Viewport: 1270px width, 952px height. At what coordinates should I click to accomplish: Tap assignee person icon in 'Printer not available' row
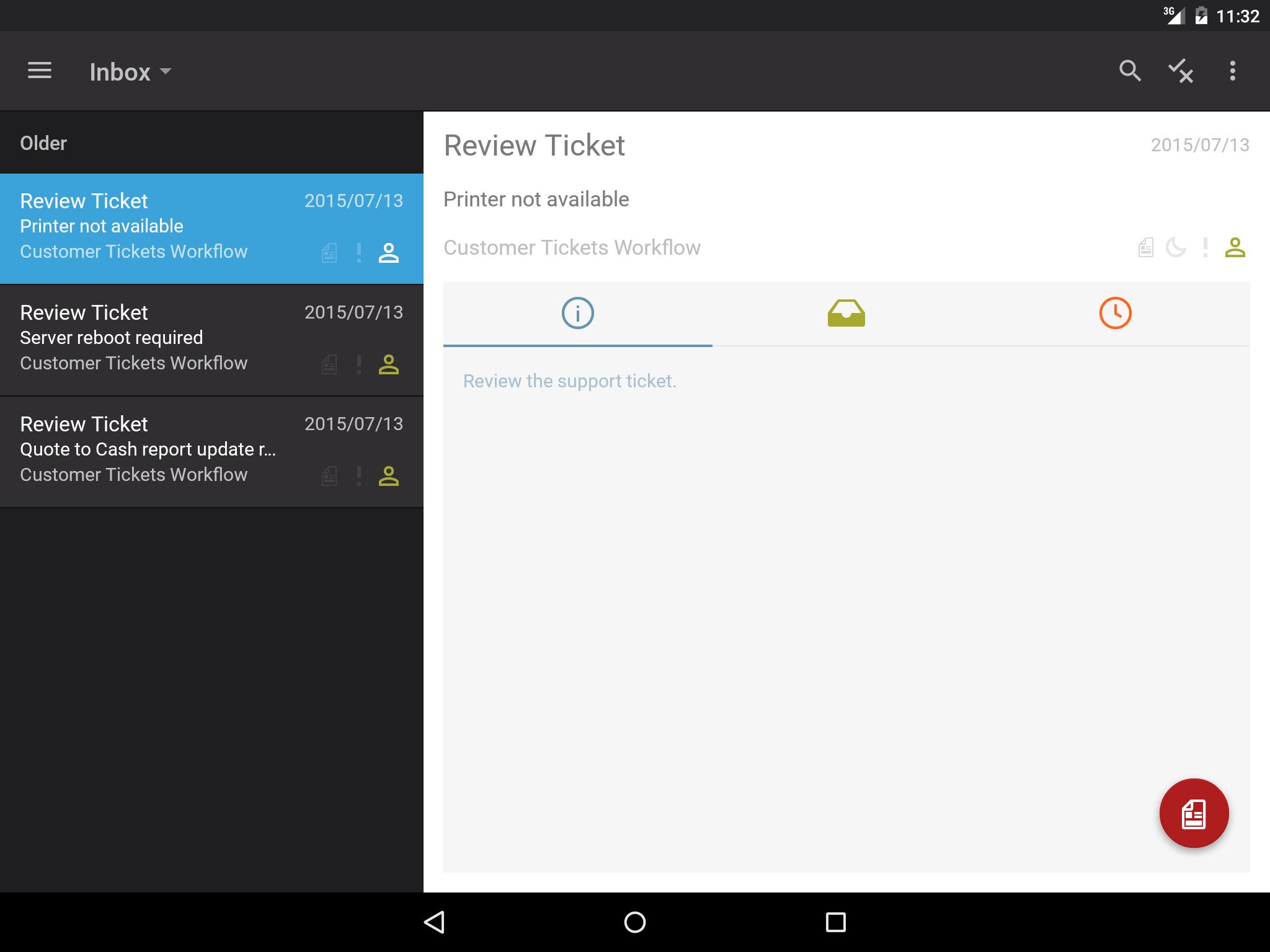click(x=389, y=253)
